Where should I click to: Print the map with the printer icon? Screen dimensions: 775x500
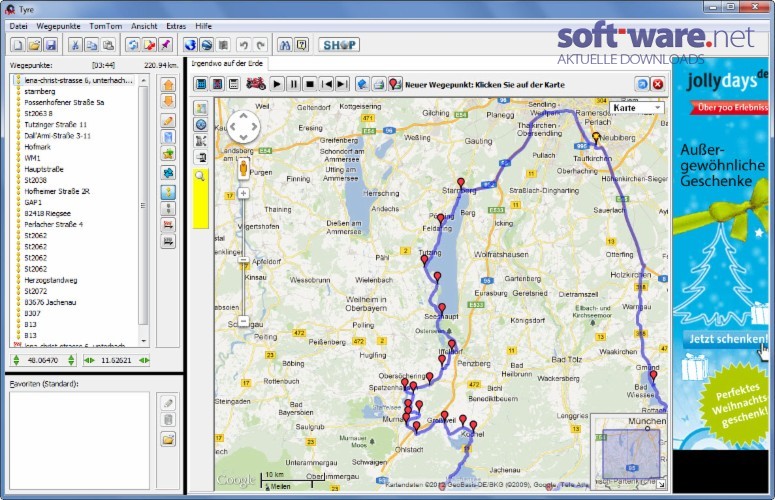[x=379, y=84]
